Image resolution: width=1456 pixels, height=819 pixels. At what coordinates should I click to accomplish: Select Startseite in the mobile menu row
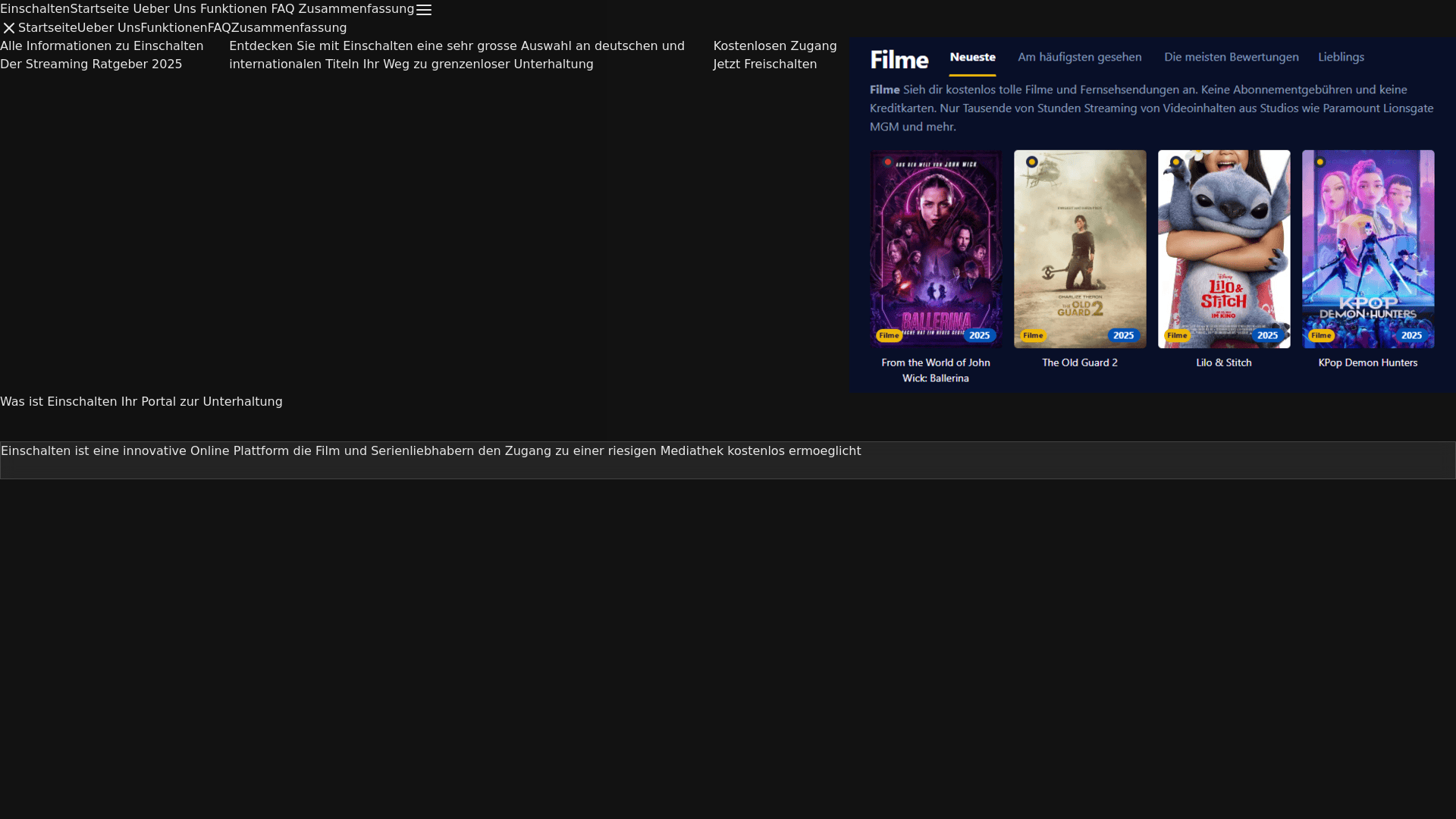pyautogui.click(x=48, y=28)
